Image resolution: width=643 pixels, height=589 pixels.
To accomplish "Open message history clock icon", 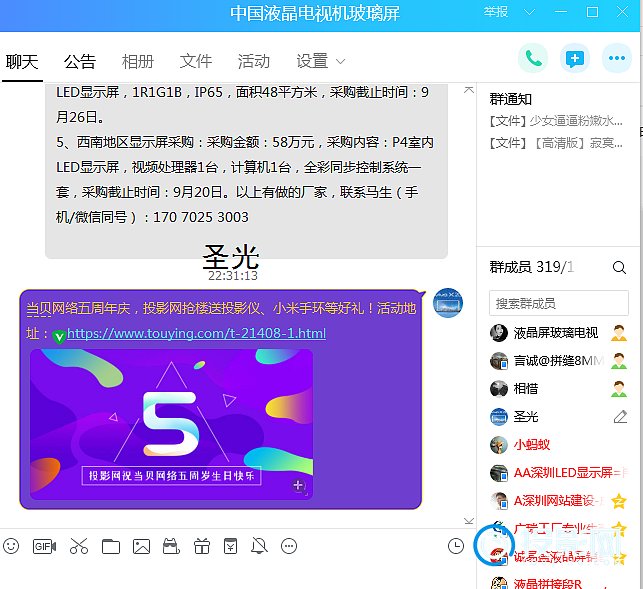I will 456,546.
